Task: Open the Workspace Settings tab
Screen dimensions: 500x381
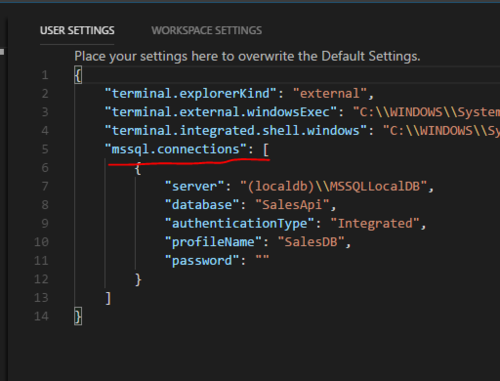Action: point(207,31)
